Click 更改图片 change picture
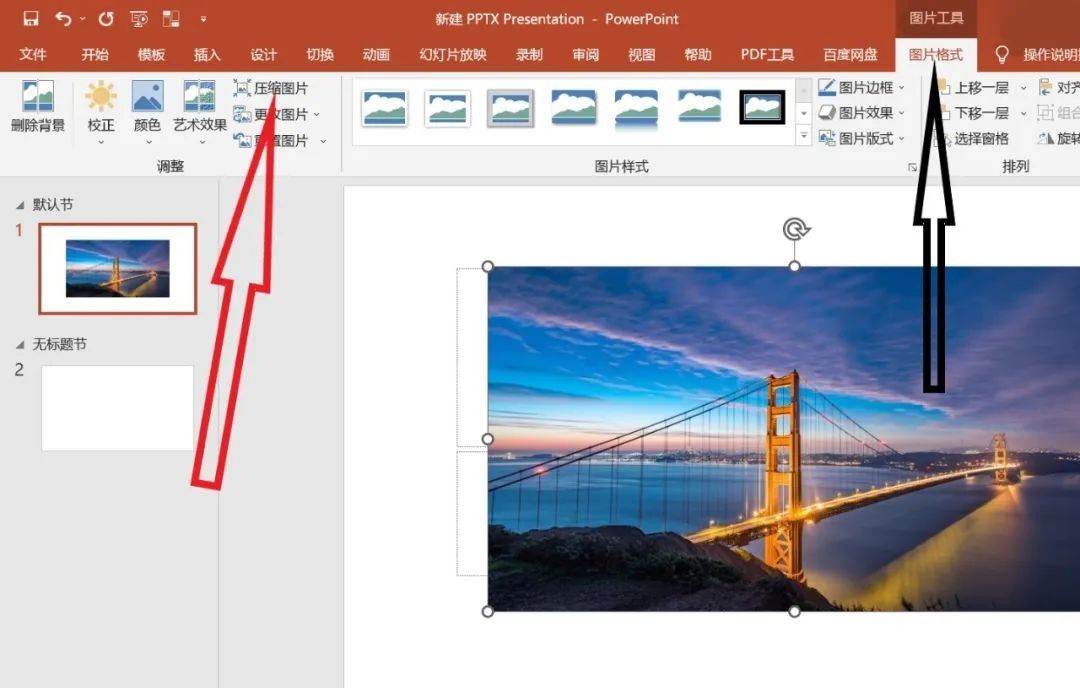 click(270, 114)
